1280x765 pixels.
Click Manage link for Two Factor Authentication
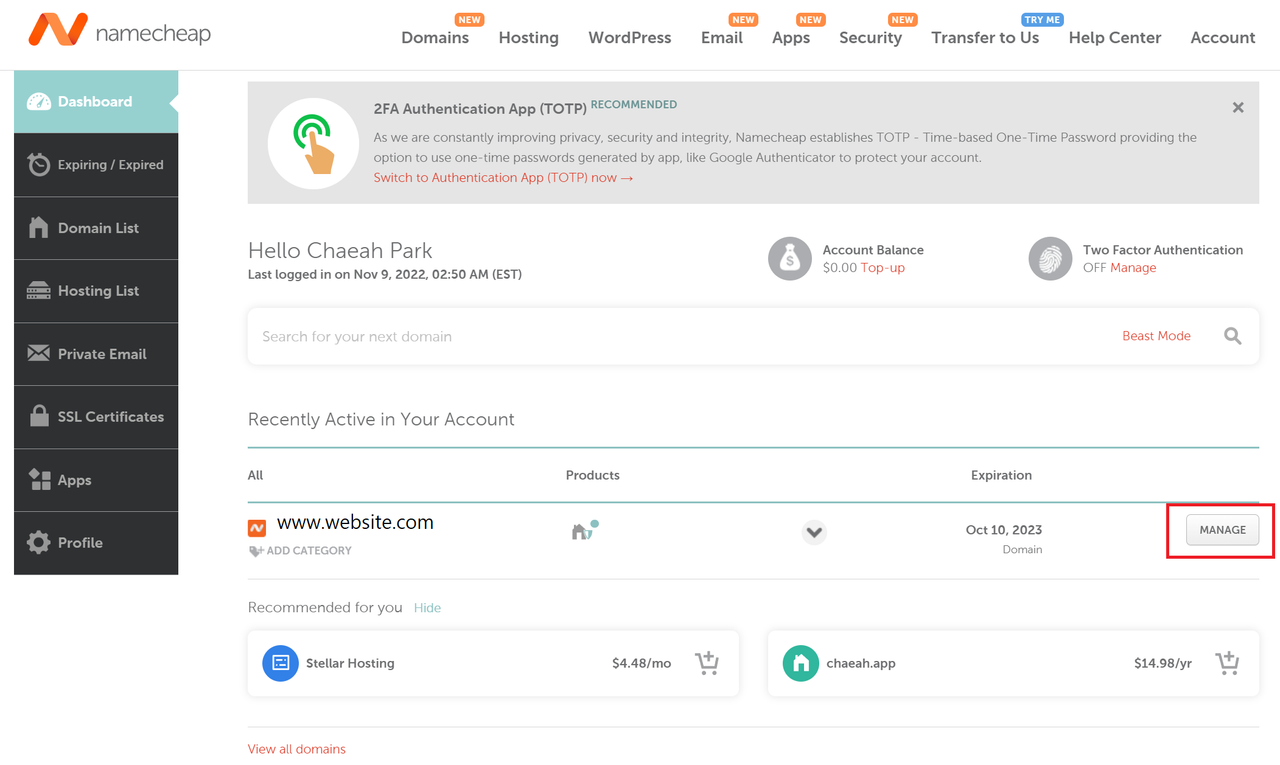pyautogui.click(x=1133, y=268)
